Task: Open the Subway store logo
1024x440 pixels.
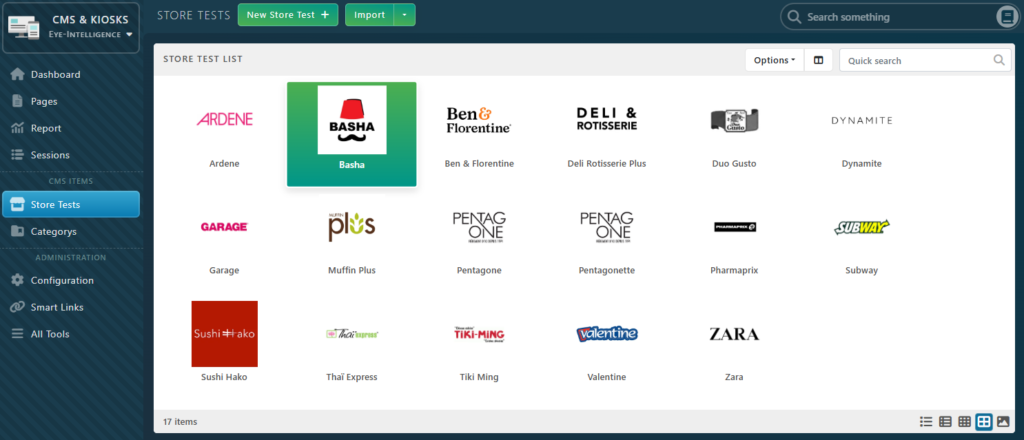Action: 862,227
